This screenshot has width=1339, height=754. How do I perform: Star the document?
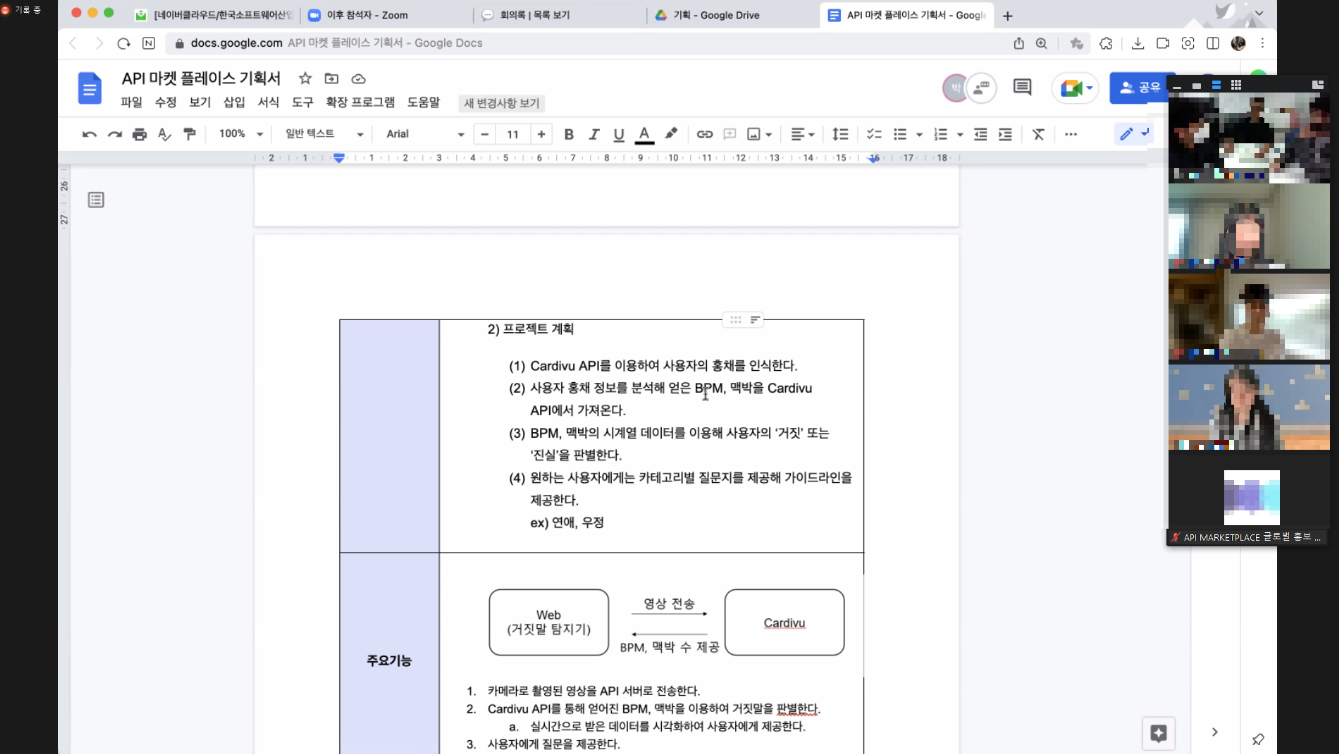pos(305,78)
